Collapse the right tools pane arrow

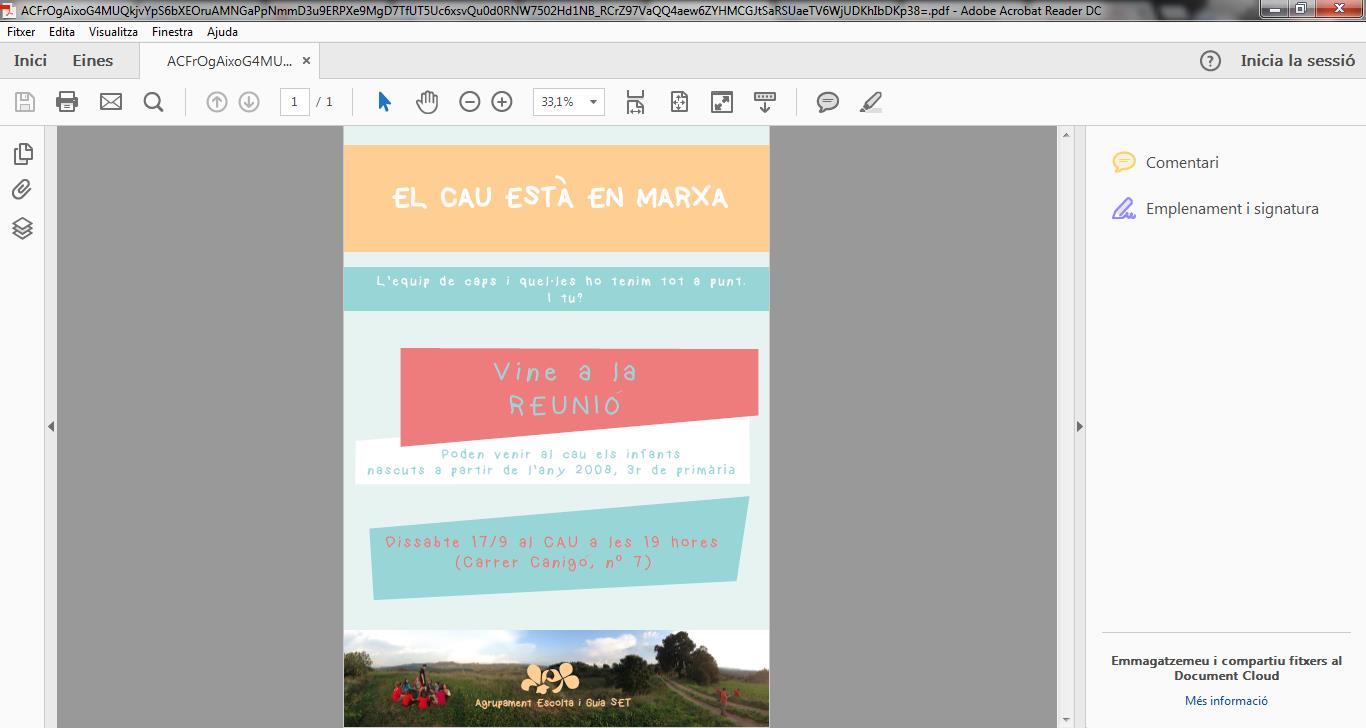(x=1079, y=427)
